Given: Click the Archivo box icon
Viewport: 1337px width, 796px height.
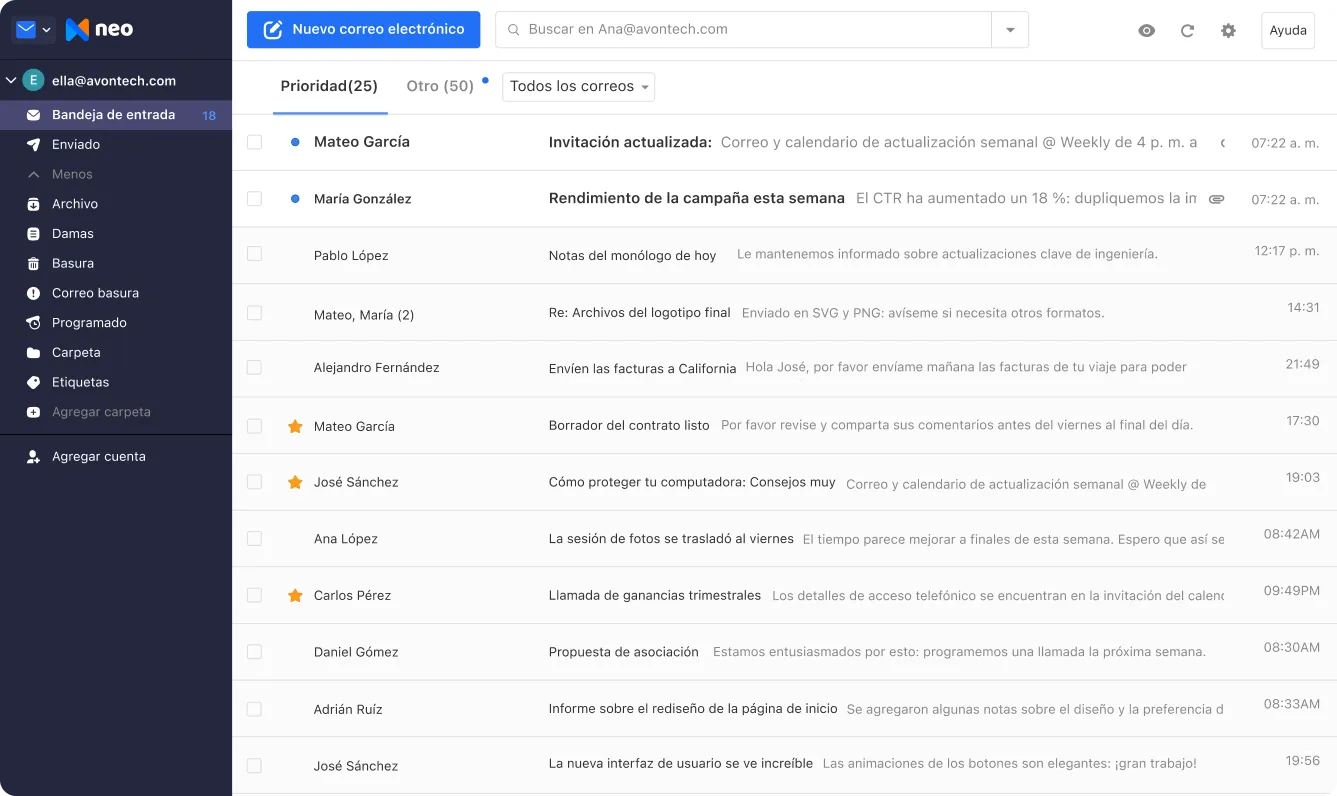Looking at the screenshot, I should 33,204.
